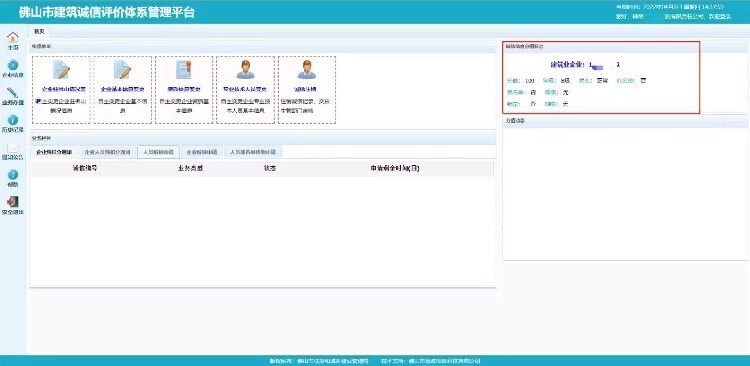The height and width of the screenshot is (366, 750).
Task: Switch to the 首页 tab at top
Action: pos(39,31)
